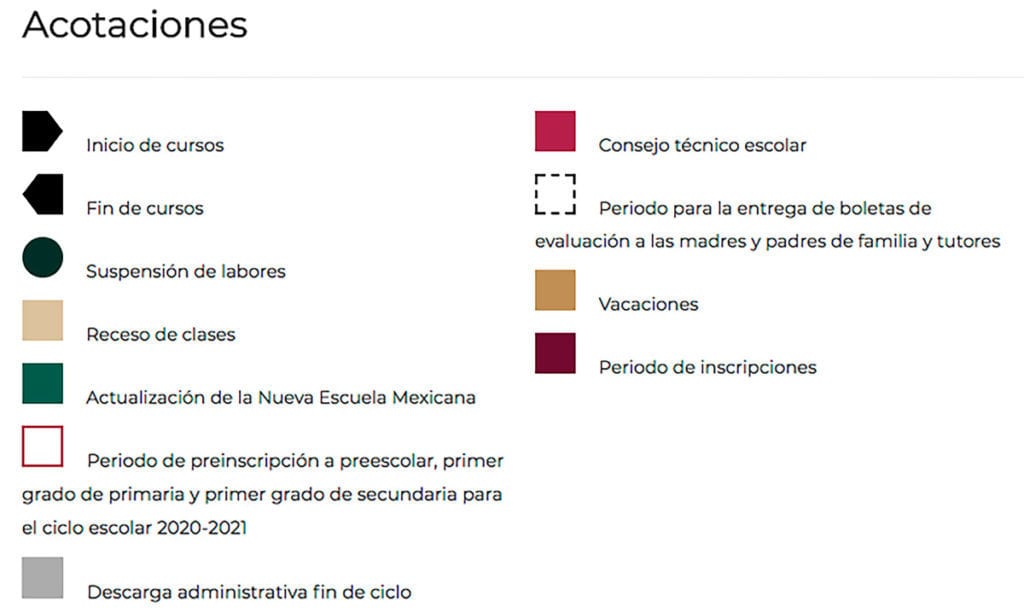Select the red-outlined preinscripción square icon
Viewport: 1024px width, 613px height.
(42, 447)
